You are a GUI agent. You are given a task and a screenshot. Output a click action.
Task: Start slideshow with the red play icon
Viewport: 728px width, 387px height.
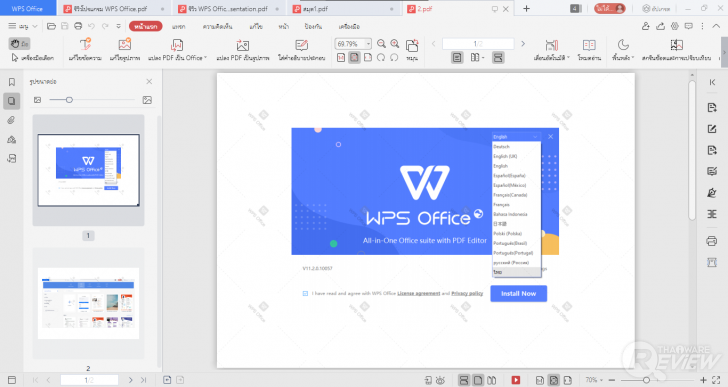pos(516,380)
